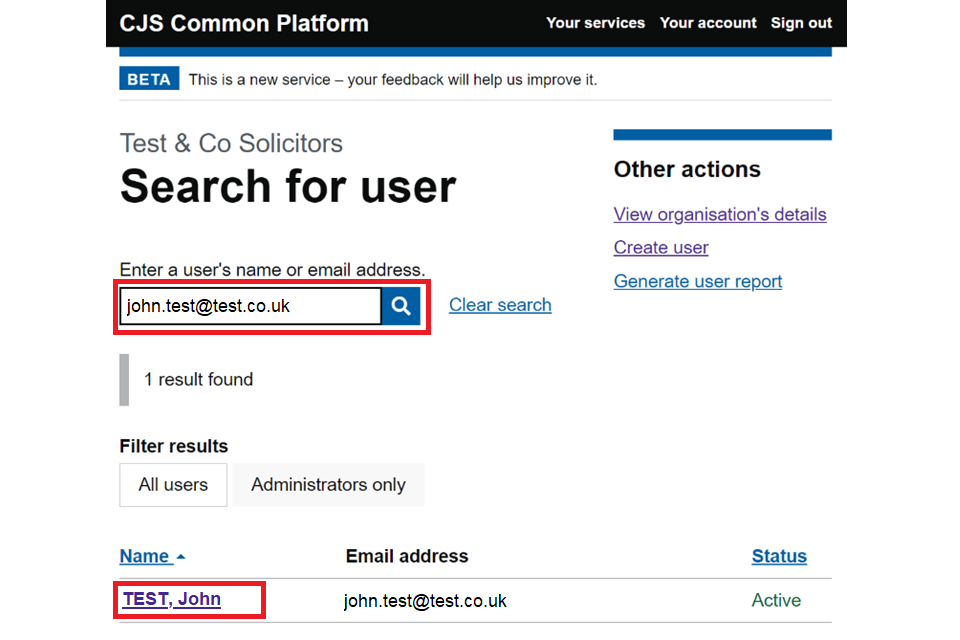Viewport: 960px width, 640px height.
Task: View organisation's details
Action: [720, 214]
